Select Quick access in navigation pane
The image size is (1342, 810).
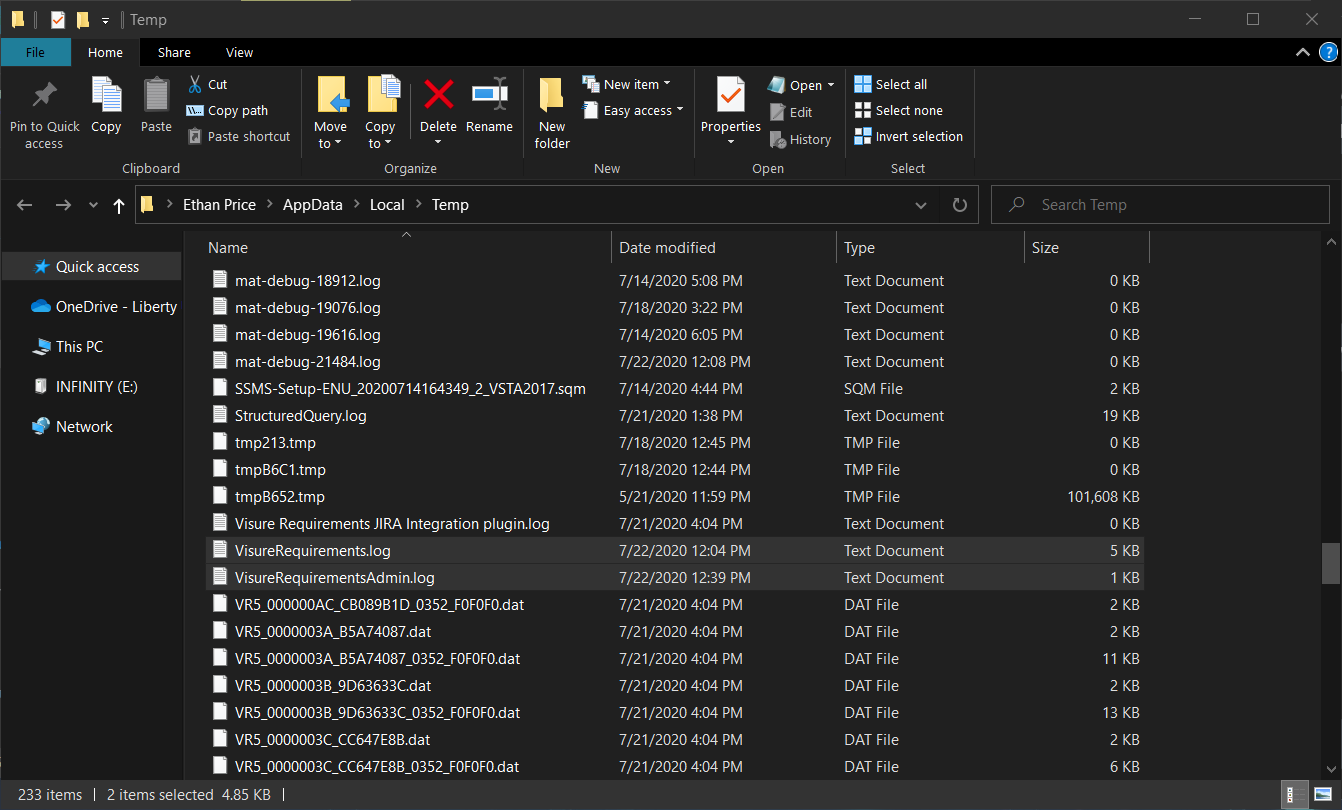(91, 267)
